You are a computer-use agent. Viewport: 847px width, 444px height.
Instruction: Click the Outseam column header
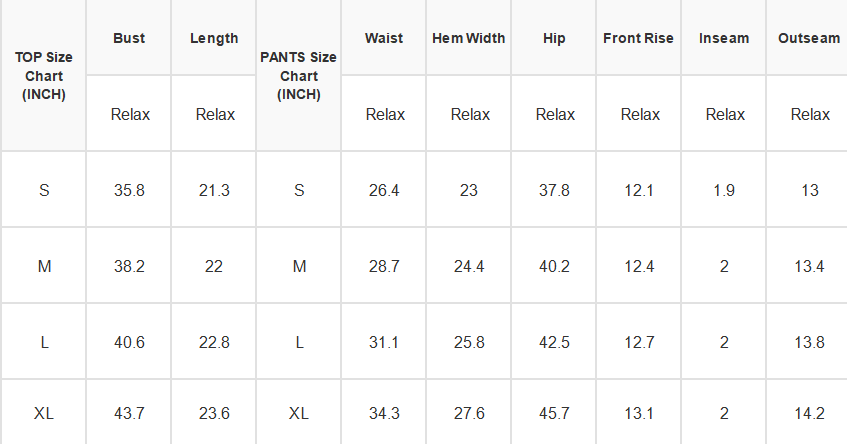(808, 38)
